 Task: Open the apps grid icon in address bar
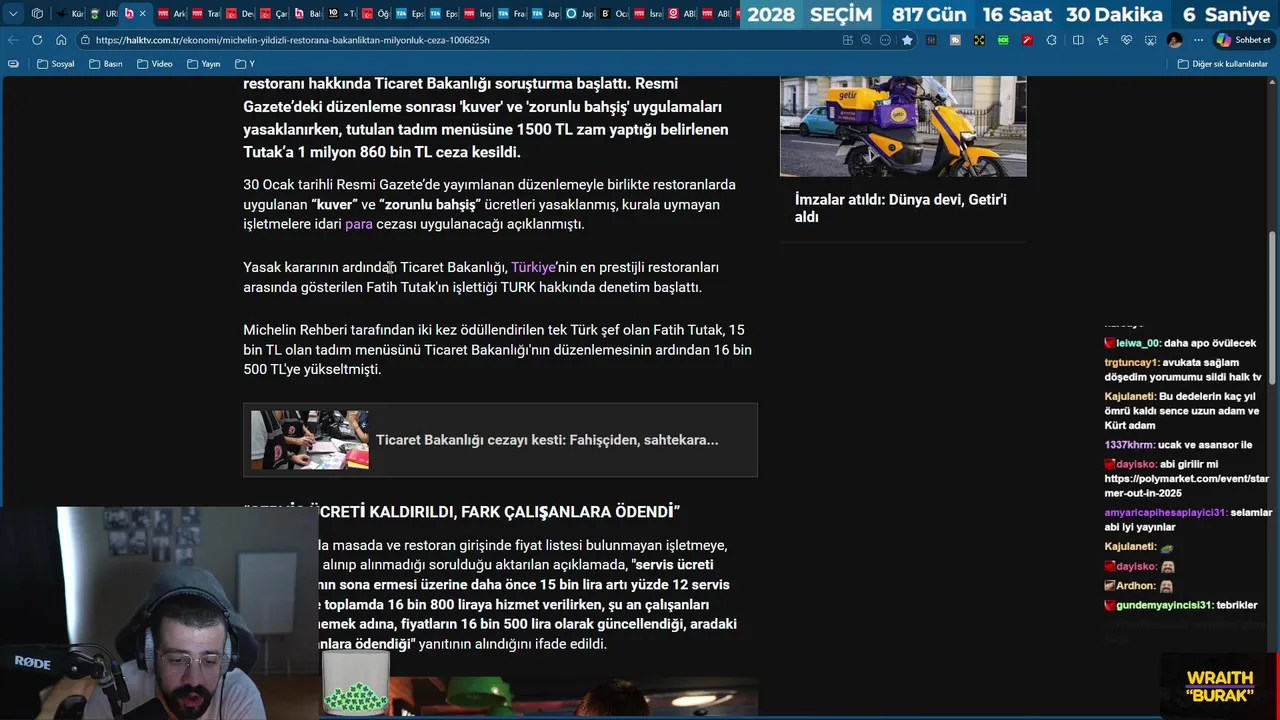point(848,40)
